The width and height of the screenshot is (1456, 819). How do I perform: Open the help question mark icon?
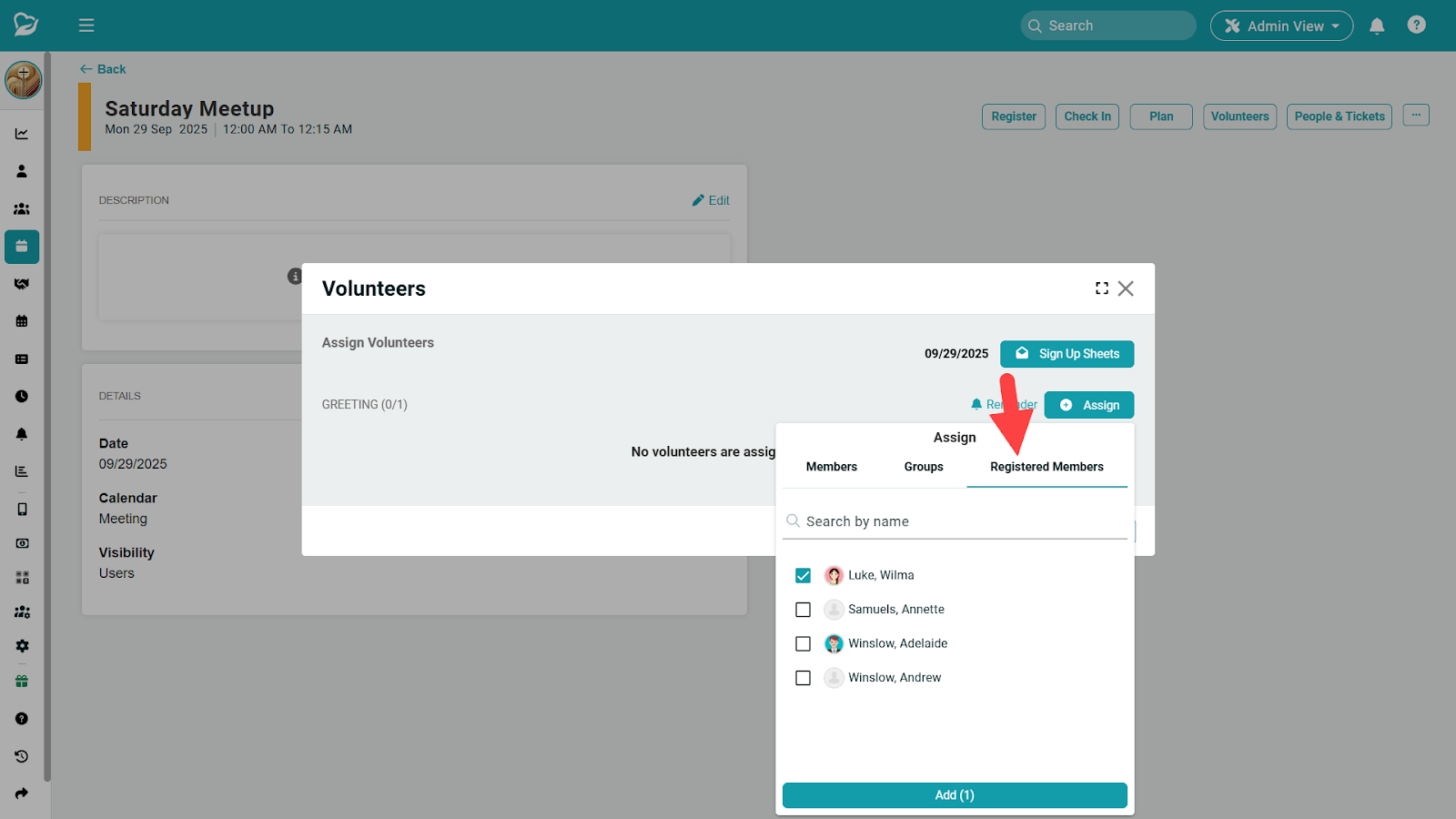coord(1416,25)
